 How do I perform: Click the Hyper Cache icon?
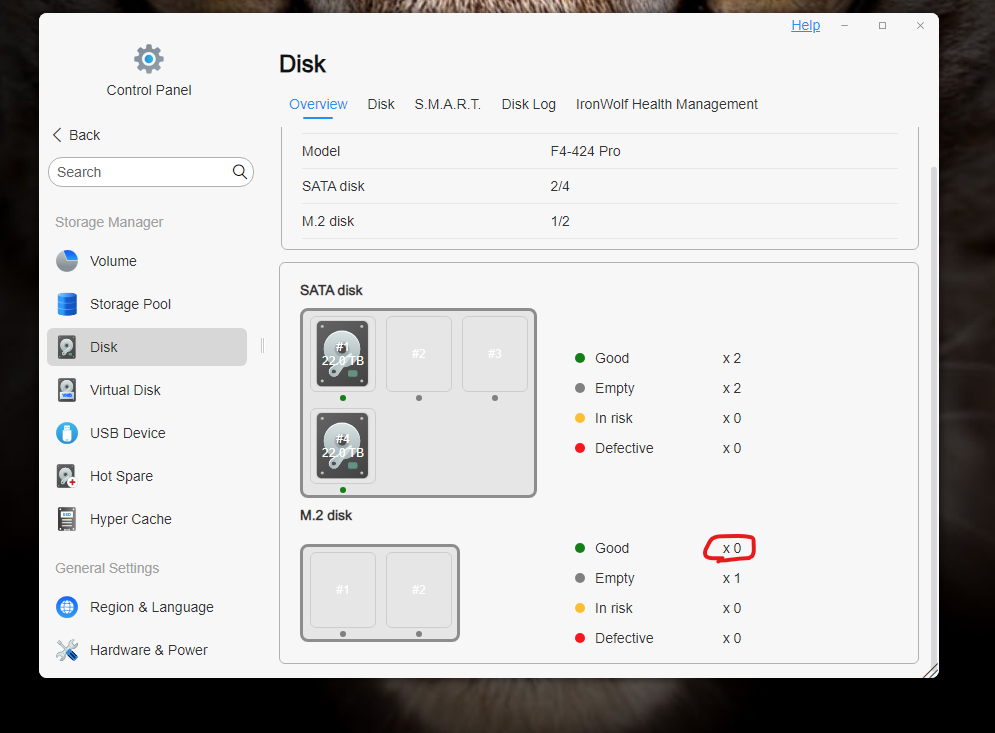pyautogui.click(x=67, y=519)
